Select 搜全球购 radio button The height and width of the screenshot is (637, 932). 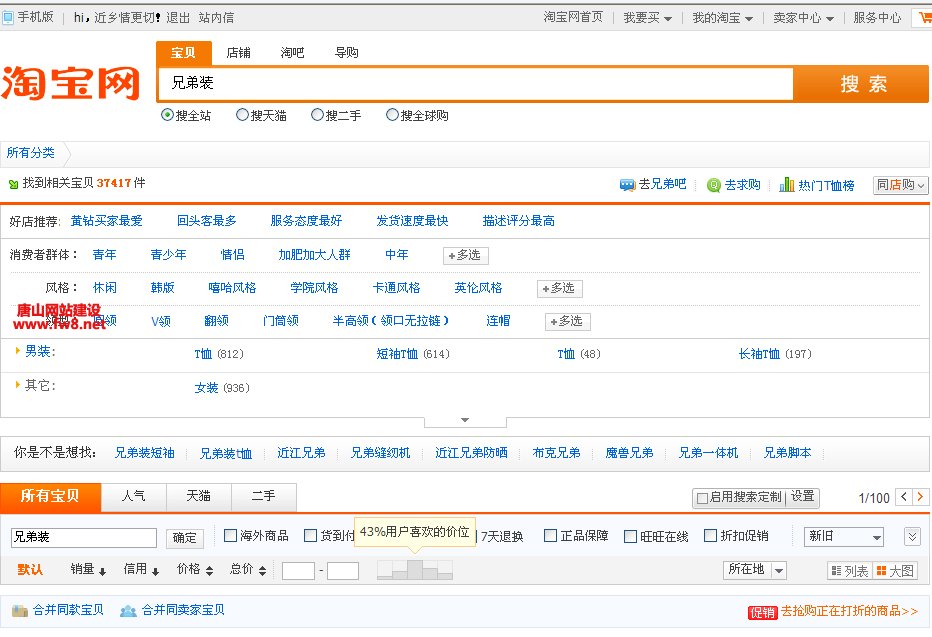click(392, 115)
